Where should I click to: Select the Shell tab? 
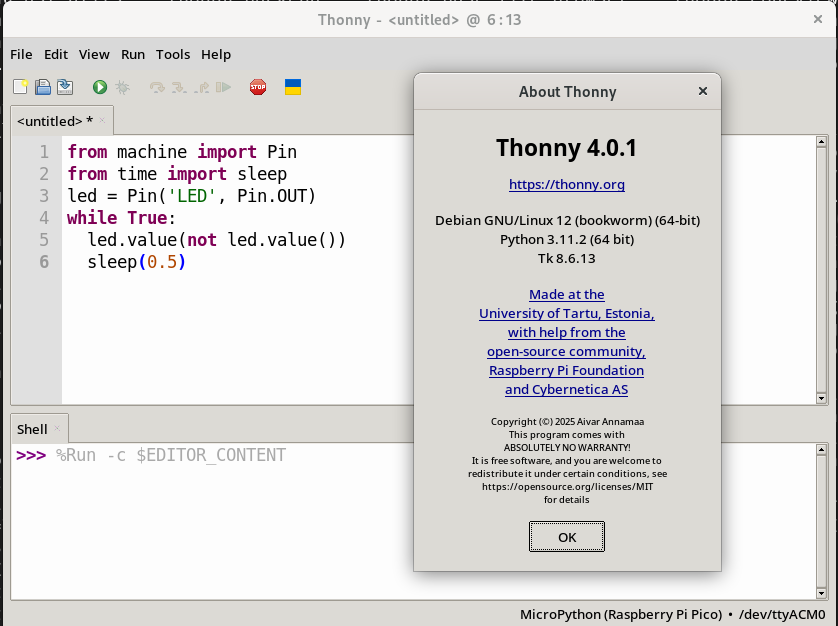click(32, 429)
